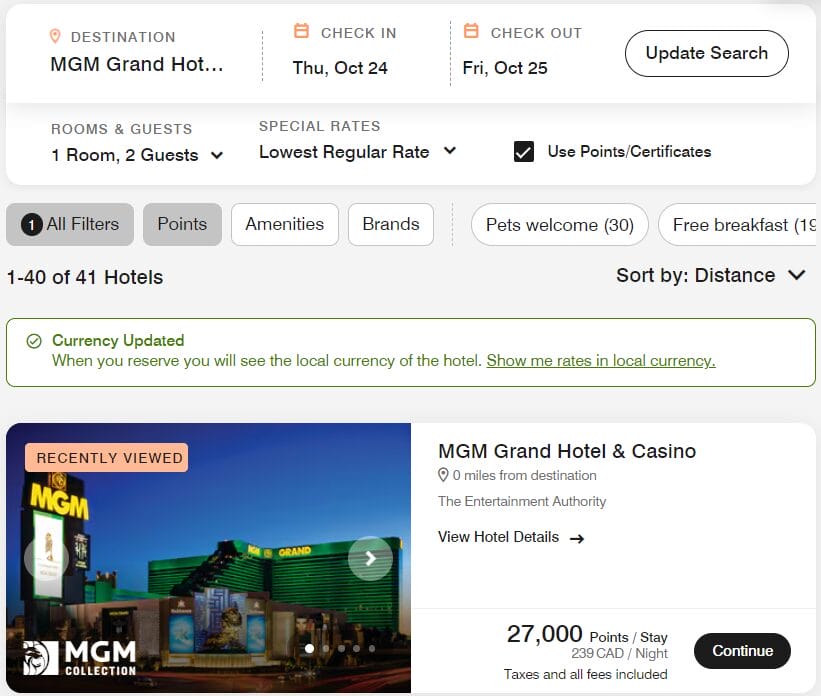This screenshot has height=696, width=821.
Task: Click the destination location pin icon
Action: 57,36
